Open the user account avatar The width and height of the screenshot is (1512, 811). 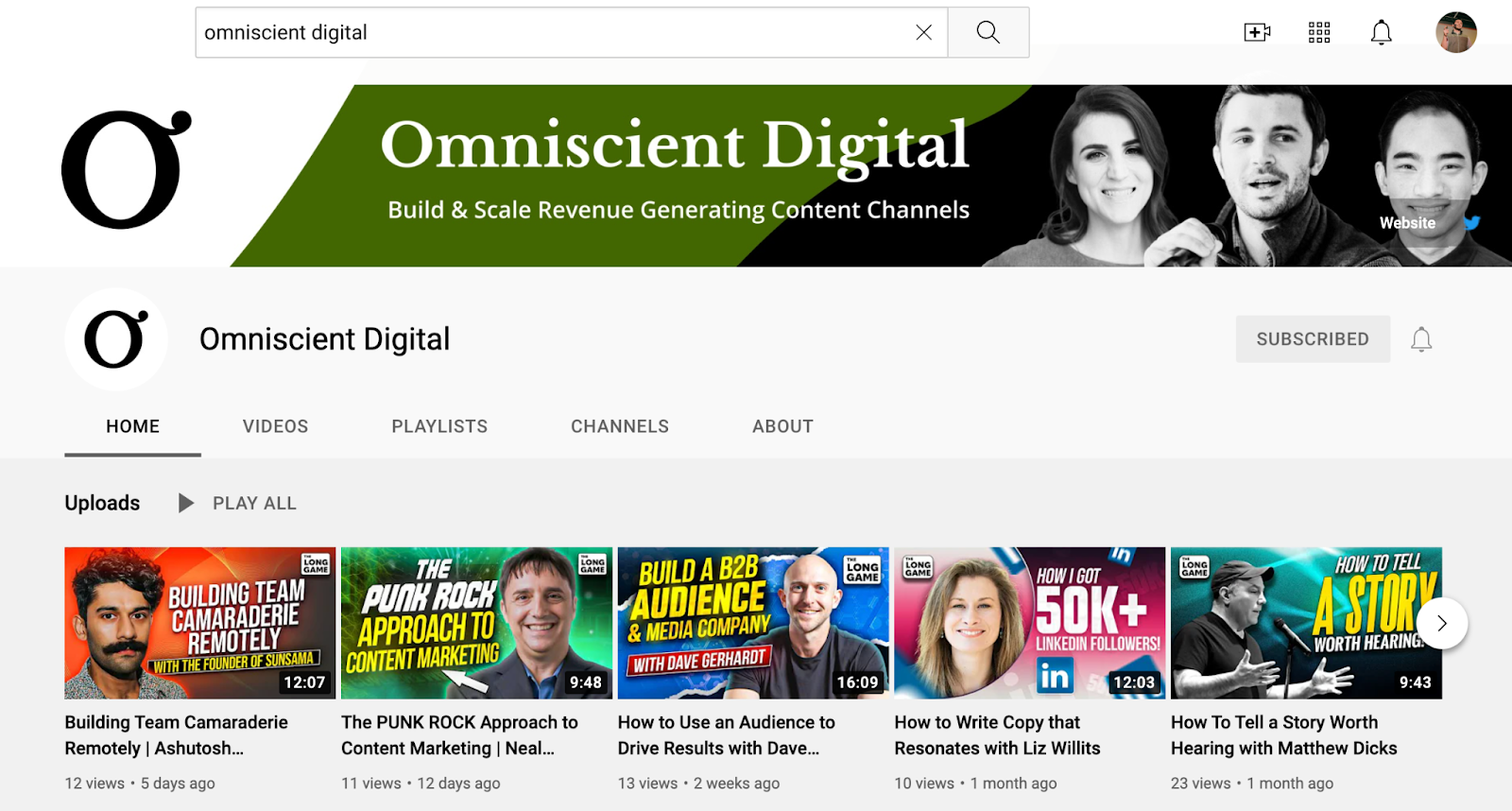tap(1455, 33)
